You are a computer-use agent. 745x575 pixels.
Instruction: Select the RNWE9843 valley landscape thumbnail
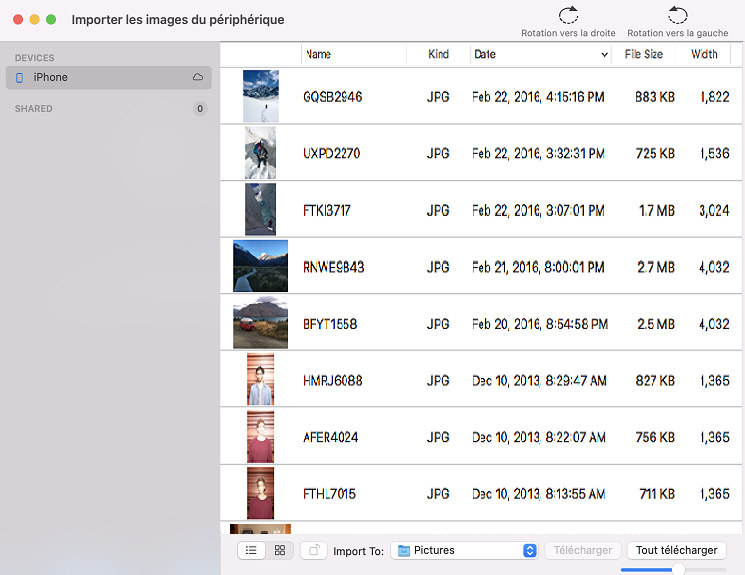(x=260, y=266)
